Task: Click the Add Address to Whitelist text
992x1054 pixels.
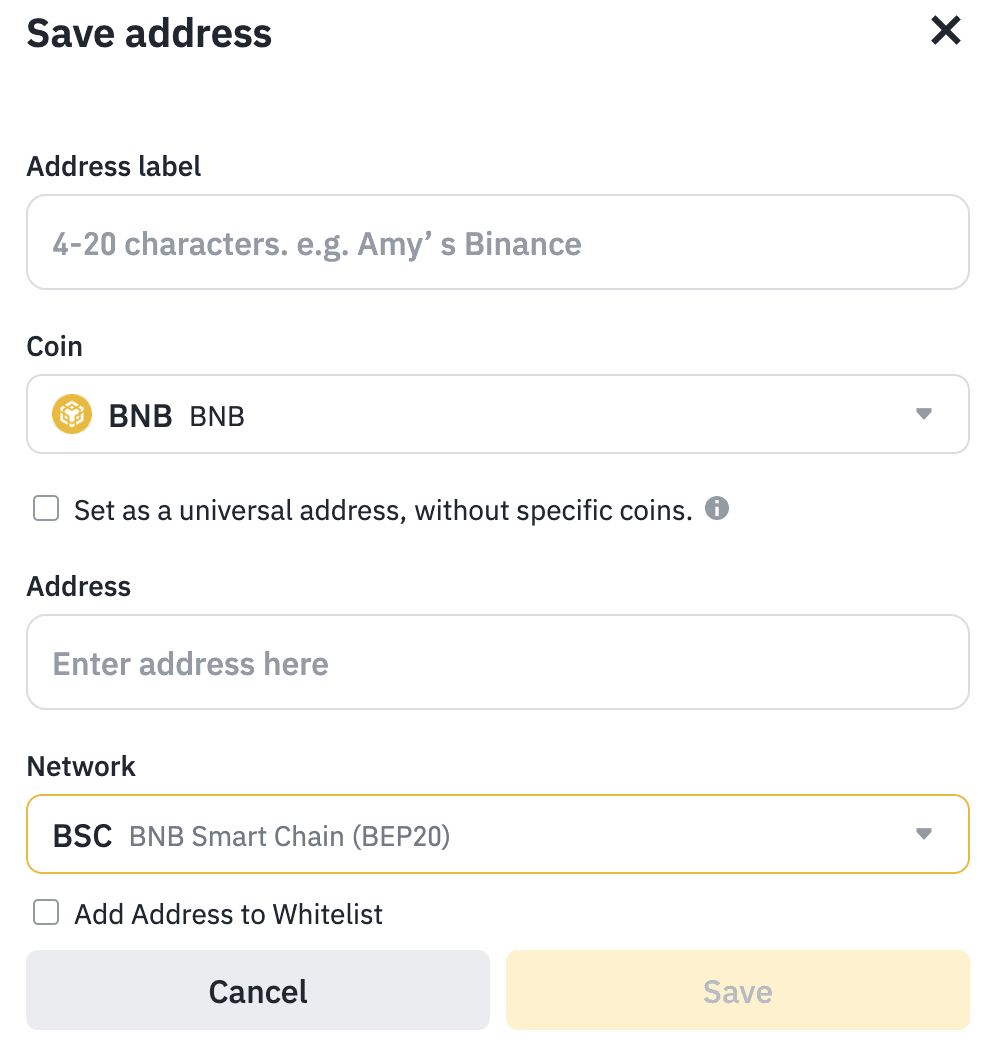Action: (229, 914)
